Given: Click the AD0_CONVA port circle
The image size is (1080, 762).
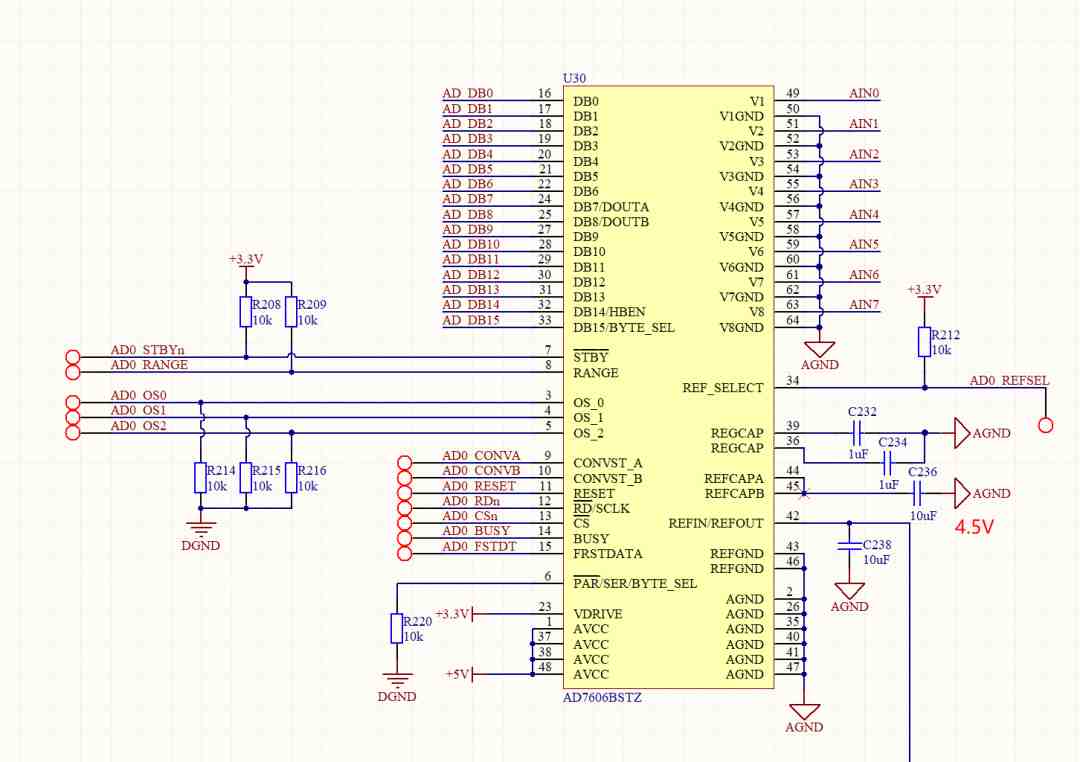Looking at the screenshot, I should [405, 463].
